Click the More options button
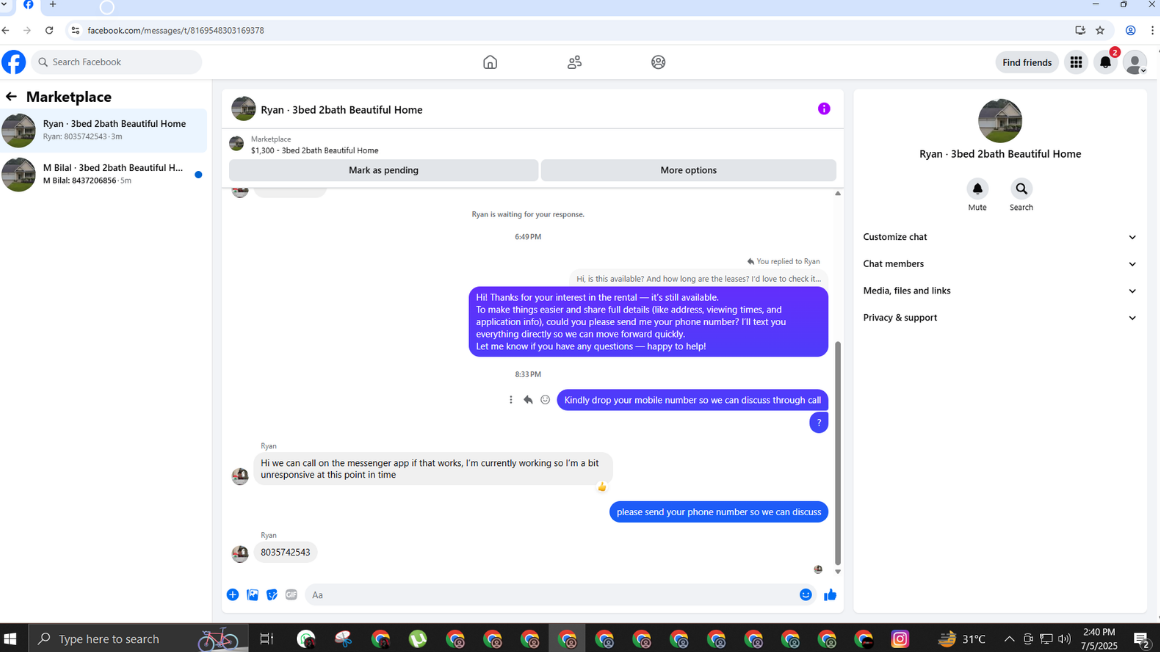1160x652 pixels. (688, 170)
